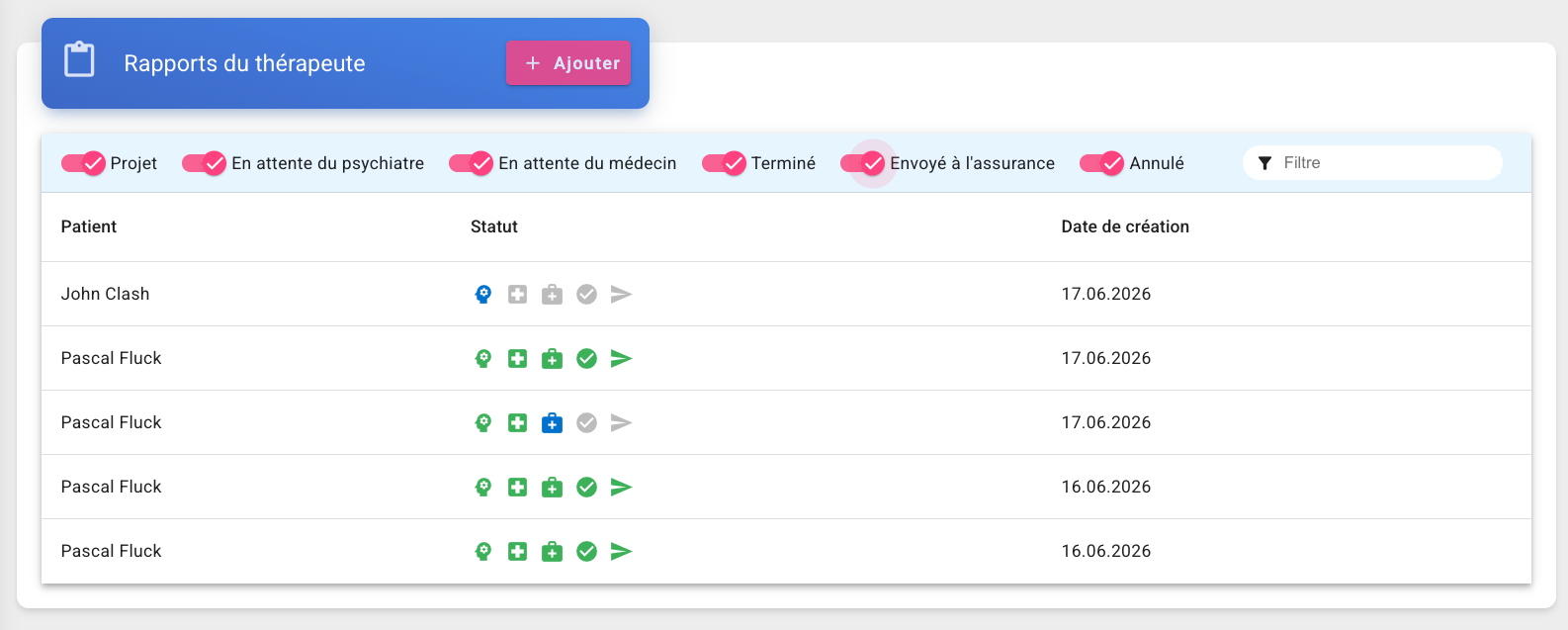Click the funnel filter icon in Filtre field
This screenshot has height=630, width=1568.
pos(1264,163)
